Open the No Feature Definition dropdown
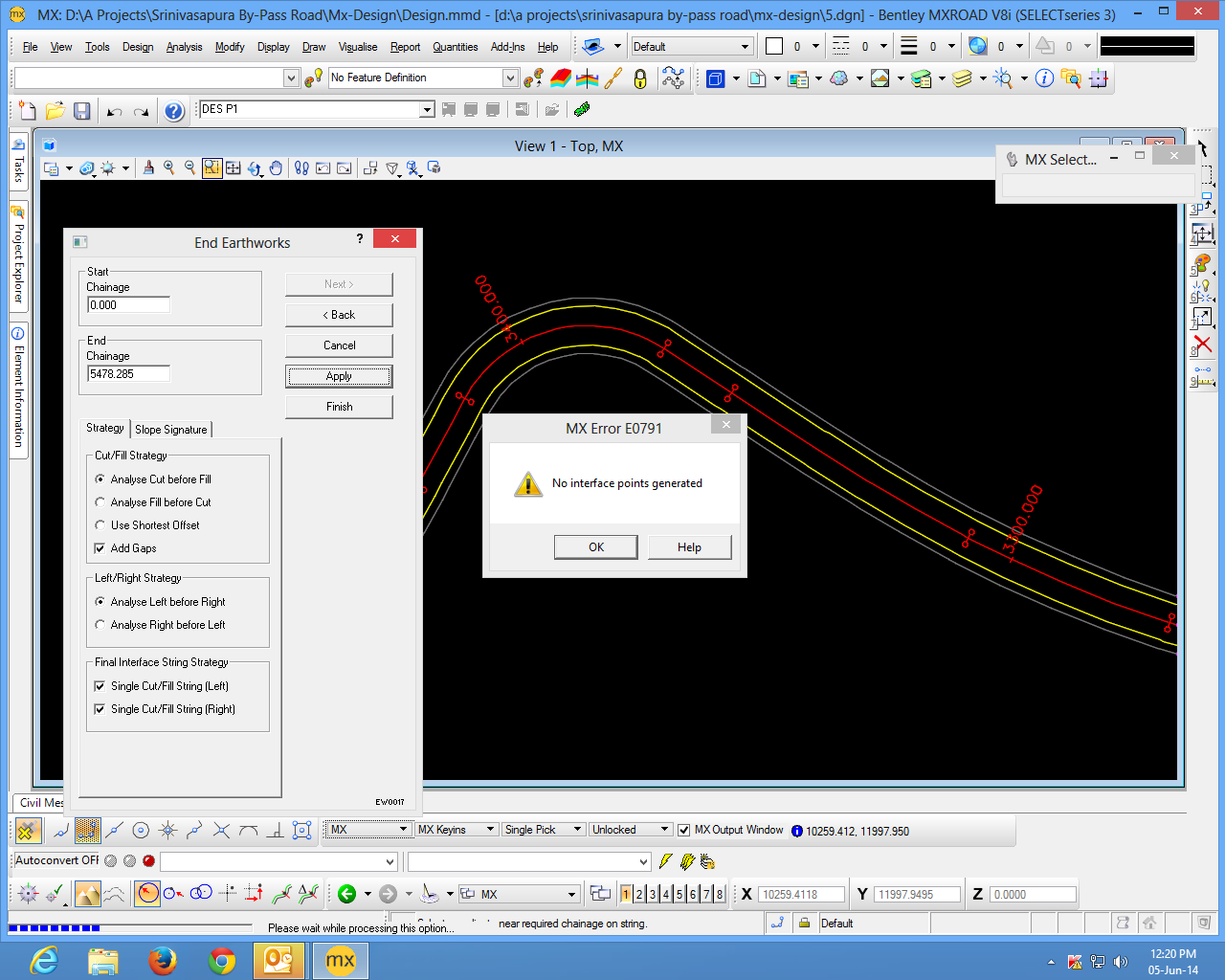The height and width of the screenshot is (980, 1225). pyautogui.click(x=510, y=78)
